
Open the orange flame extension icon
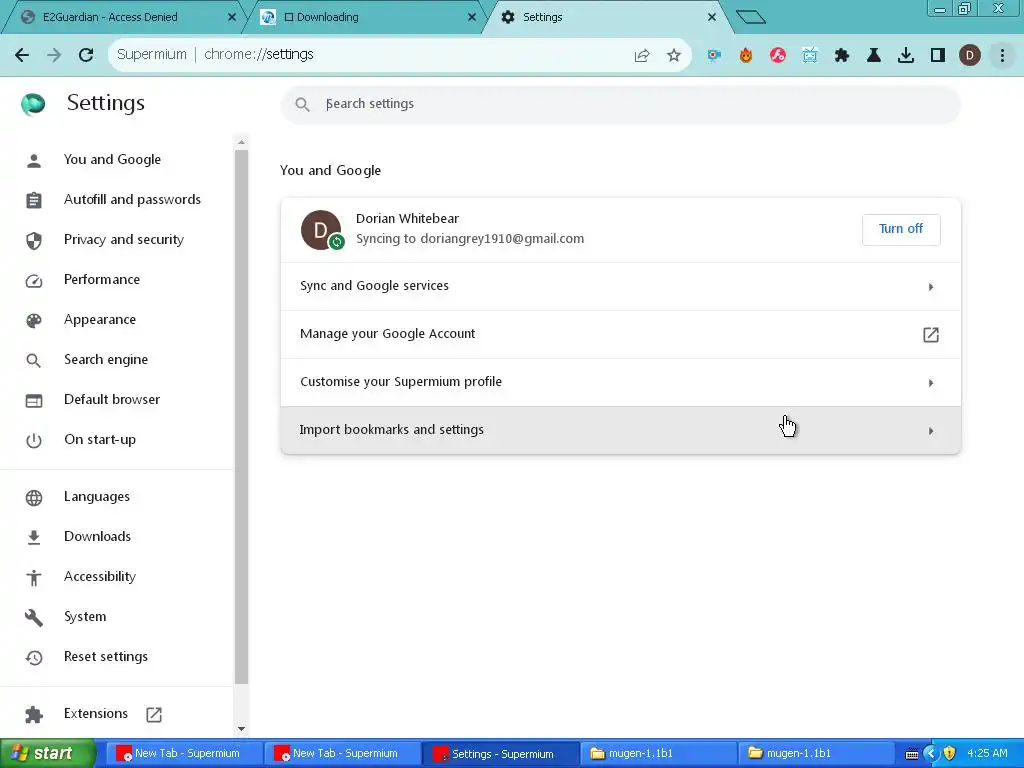[746, 56]
